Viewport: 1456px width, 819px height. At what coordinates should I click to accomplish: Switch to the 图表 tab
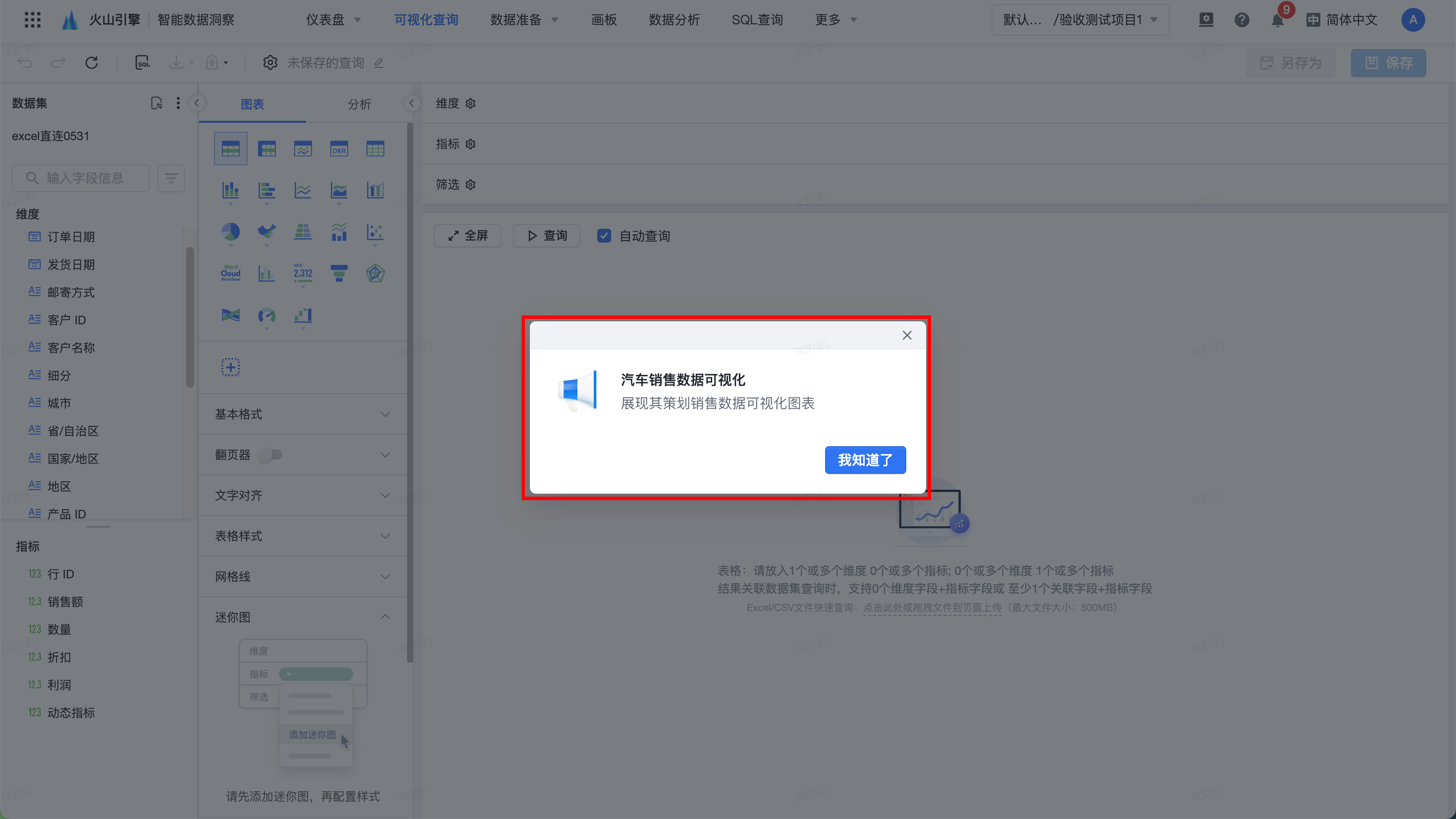coord(252,104)
